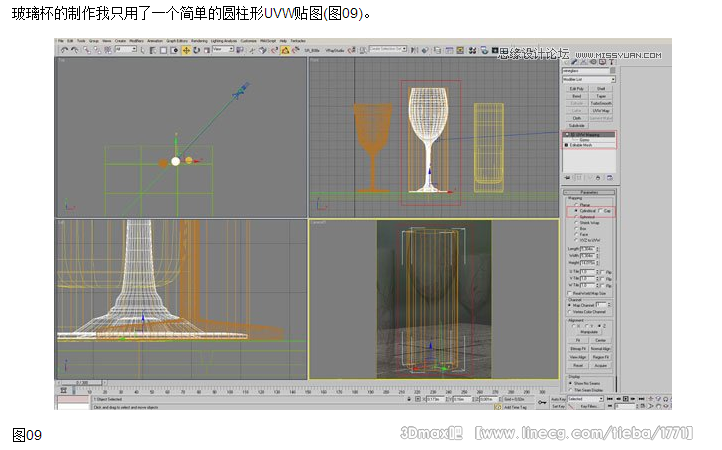Click the Play Animation button
Screen dimensions: 722x450
(625, 398)
